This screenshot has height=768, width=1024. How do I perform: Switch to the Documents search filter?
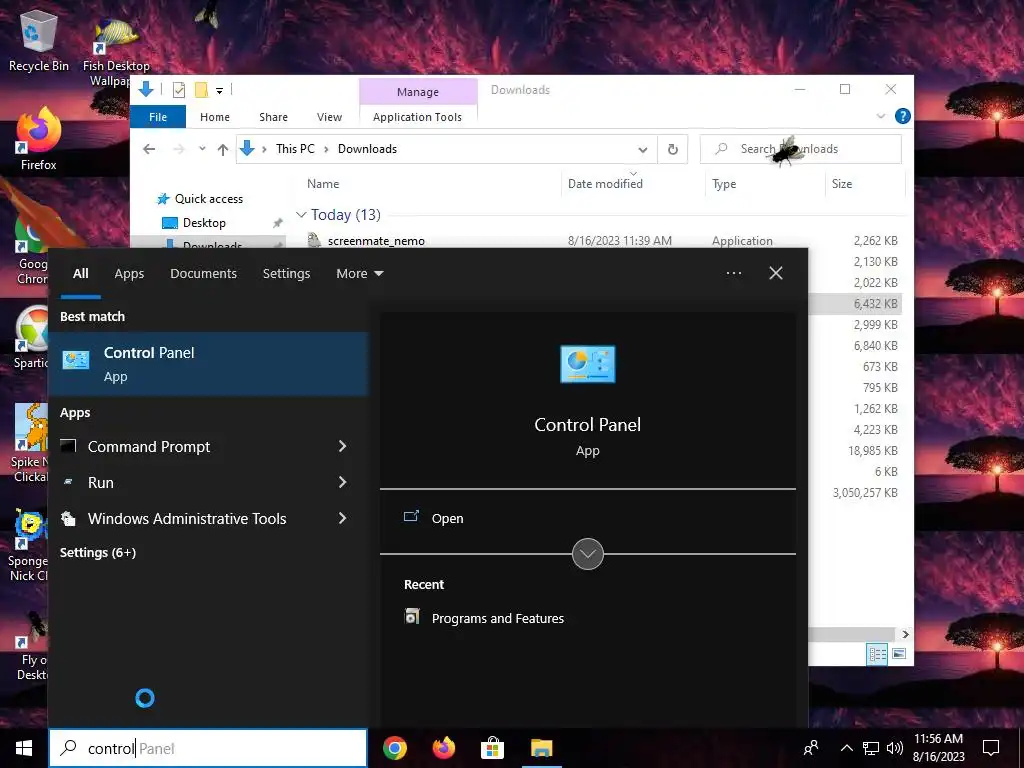pyautogui.click(x=203, y=274)
